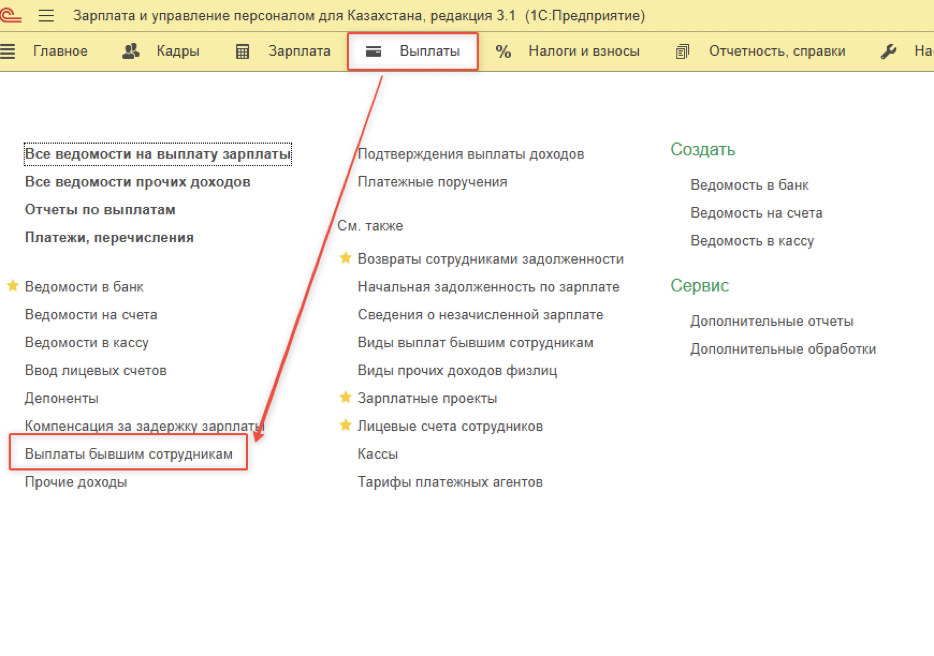Open the Кадры section

pos(160,51)
